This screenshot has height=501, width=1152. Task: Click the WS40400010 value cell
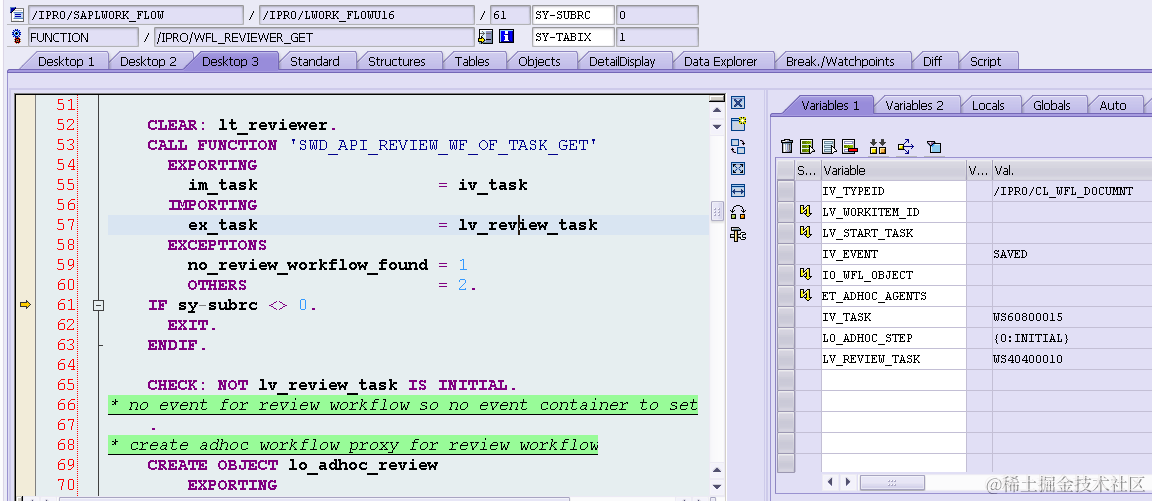coord(1071,359)
